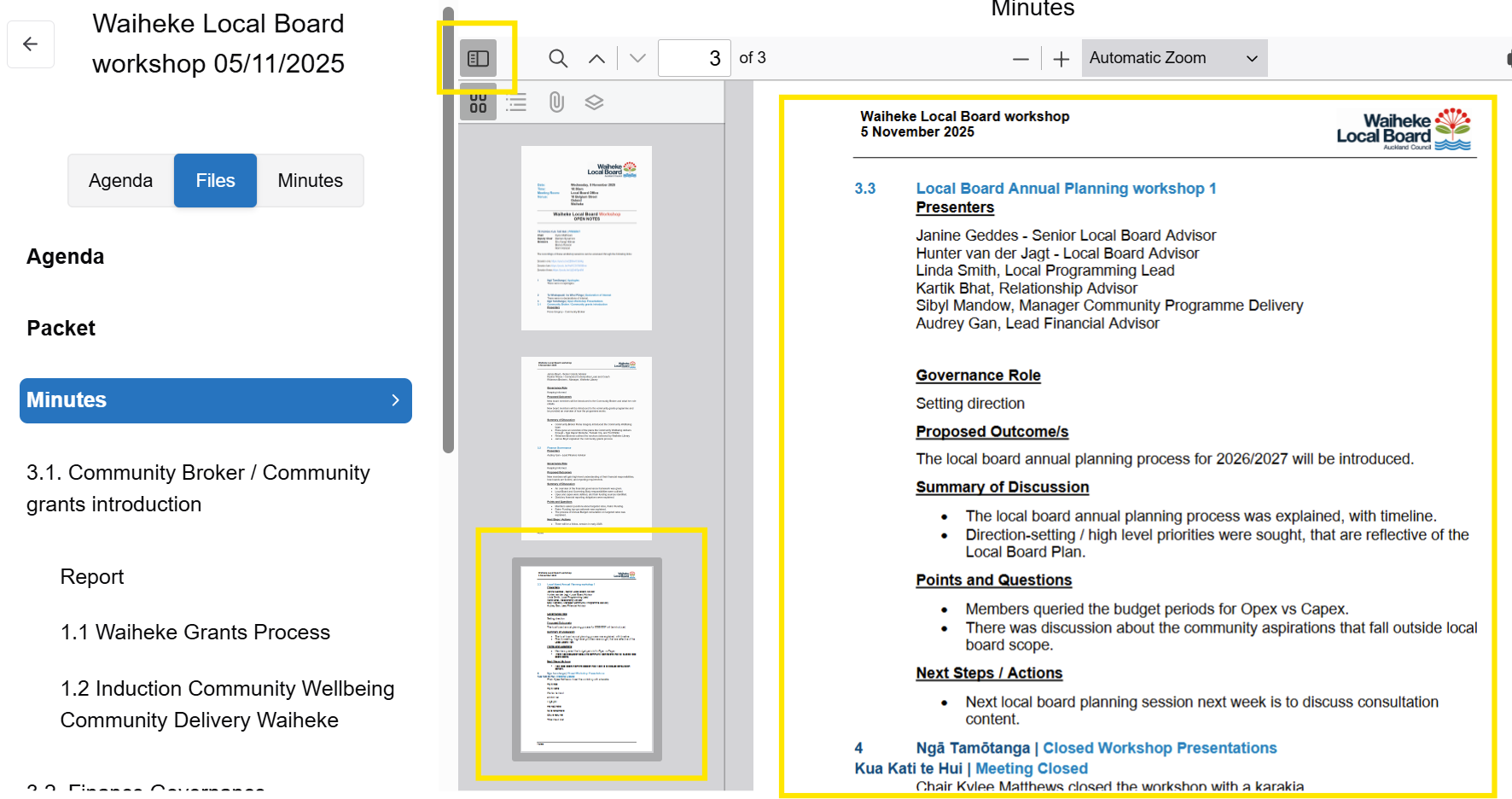The height and width of the screenshot is (799, 1512).
Task: Switch to the Agenda tab
Action: (120, 180)
